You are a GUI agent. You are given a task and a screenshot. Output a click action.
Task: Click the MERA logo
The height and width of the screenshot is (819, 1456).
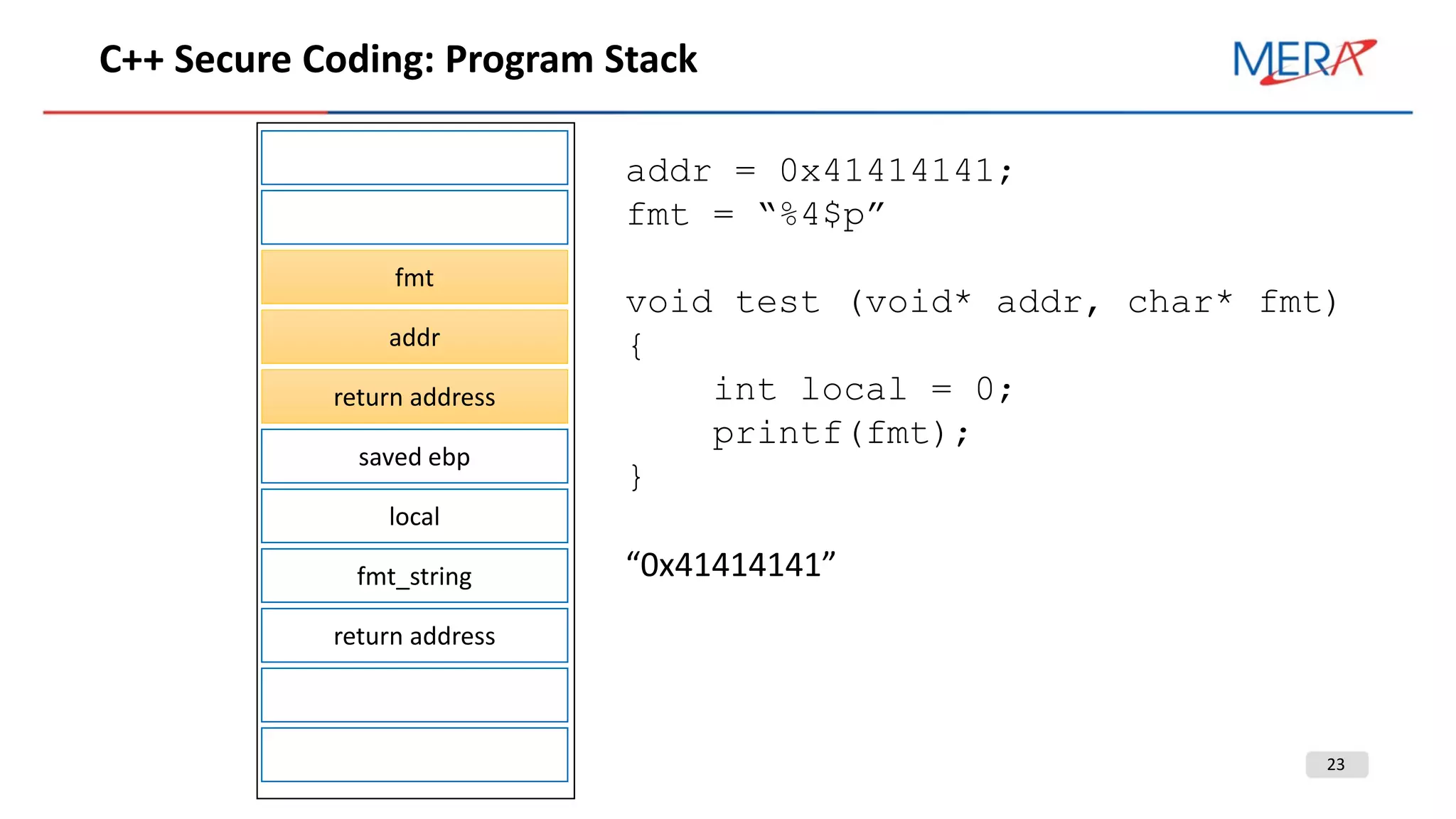point(1303,61)
